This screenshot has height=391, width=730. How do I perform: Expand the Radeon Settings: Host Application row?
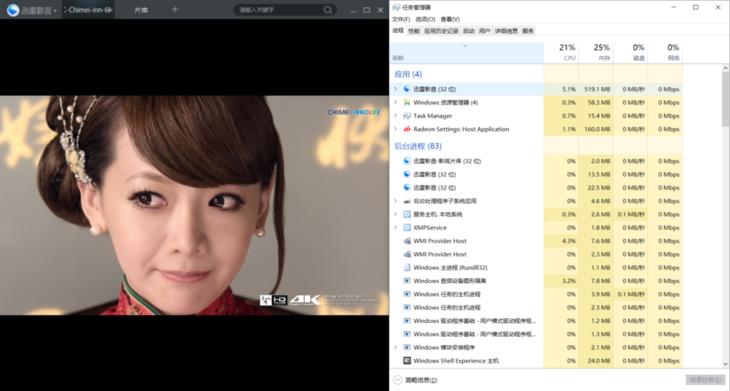pos(396,129)
